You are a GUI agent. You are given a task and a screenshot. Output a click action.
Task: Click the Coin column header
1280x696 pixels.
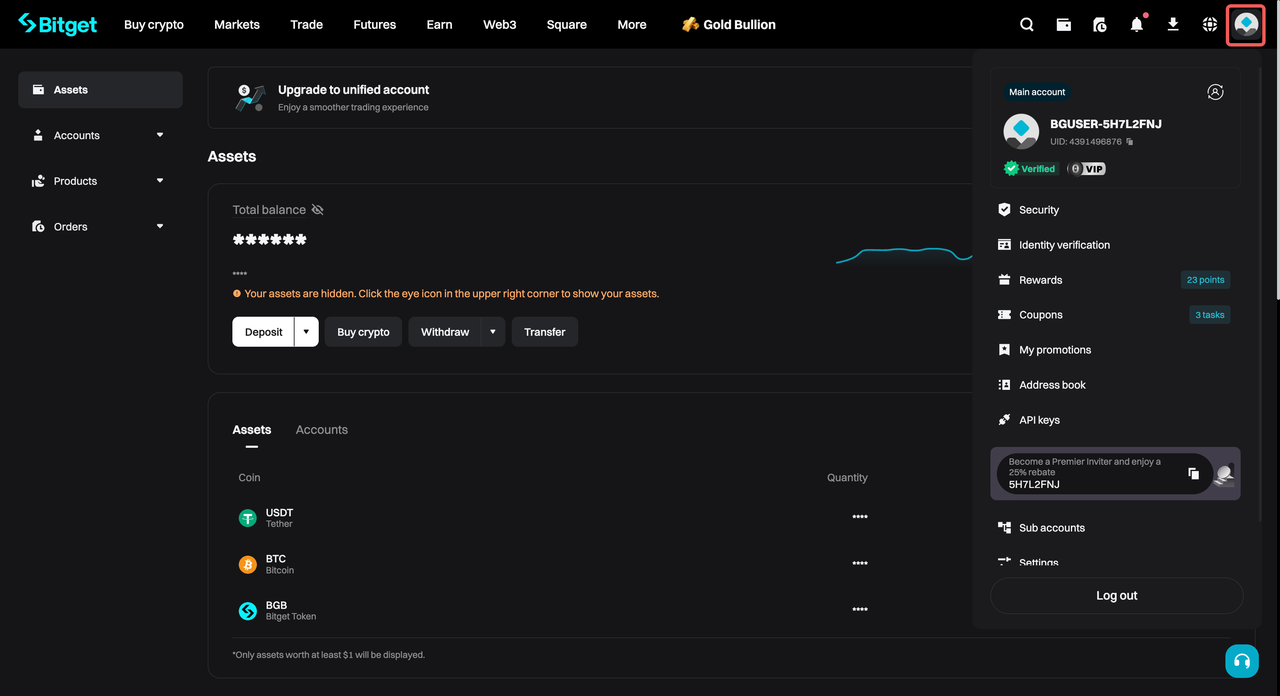[249, 478]
